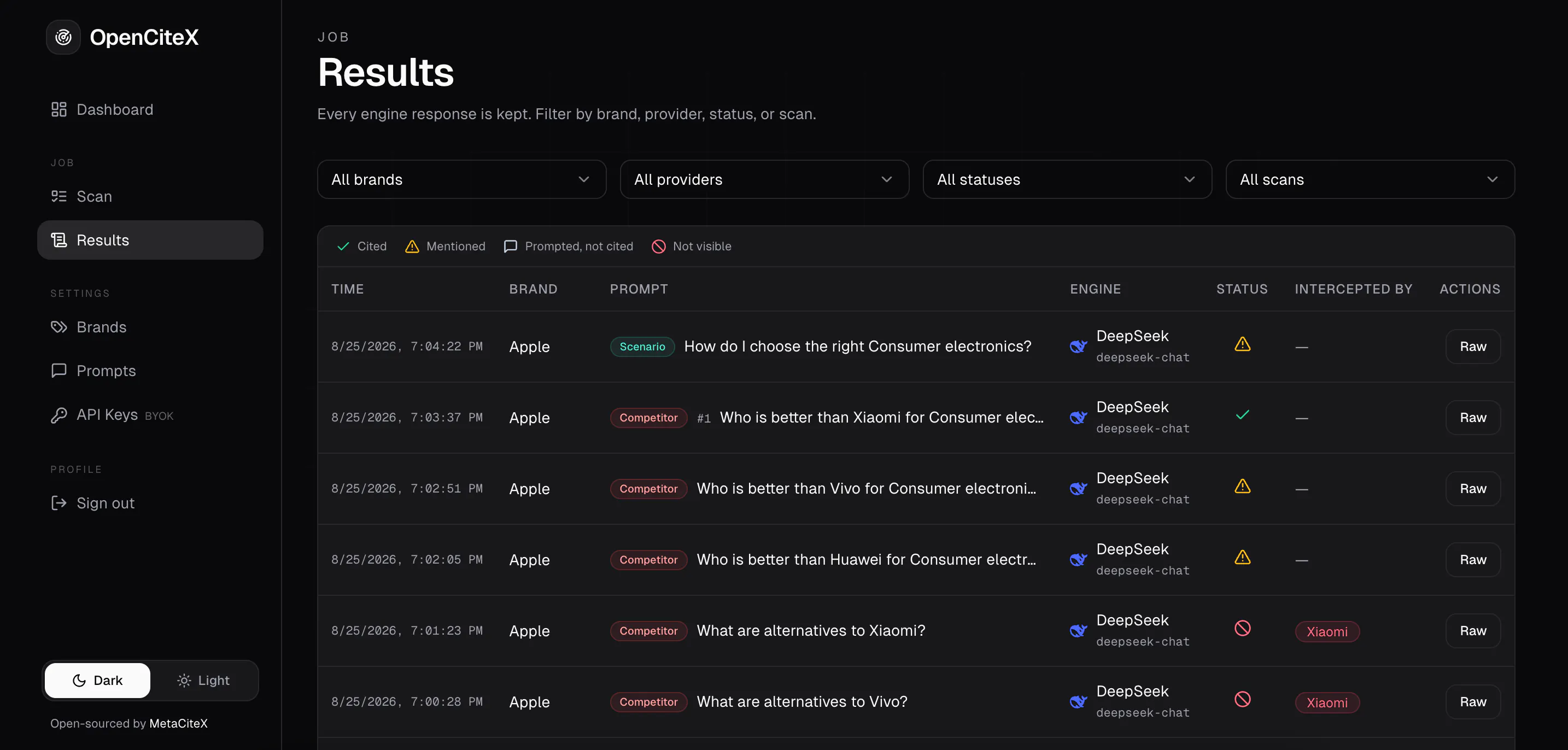This screenshot has height=750, width=1568.
Task: Sign out of the account
Action: pos(150,503)
